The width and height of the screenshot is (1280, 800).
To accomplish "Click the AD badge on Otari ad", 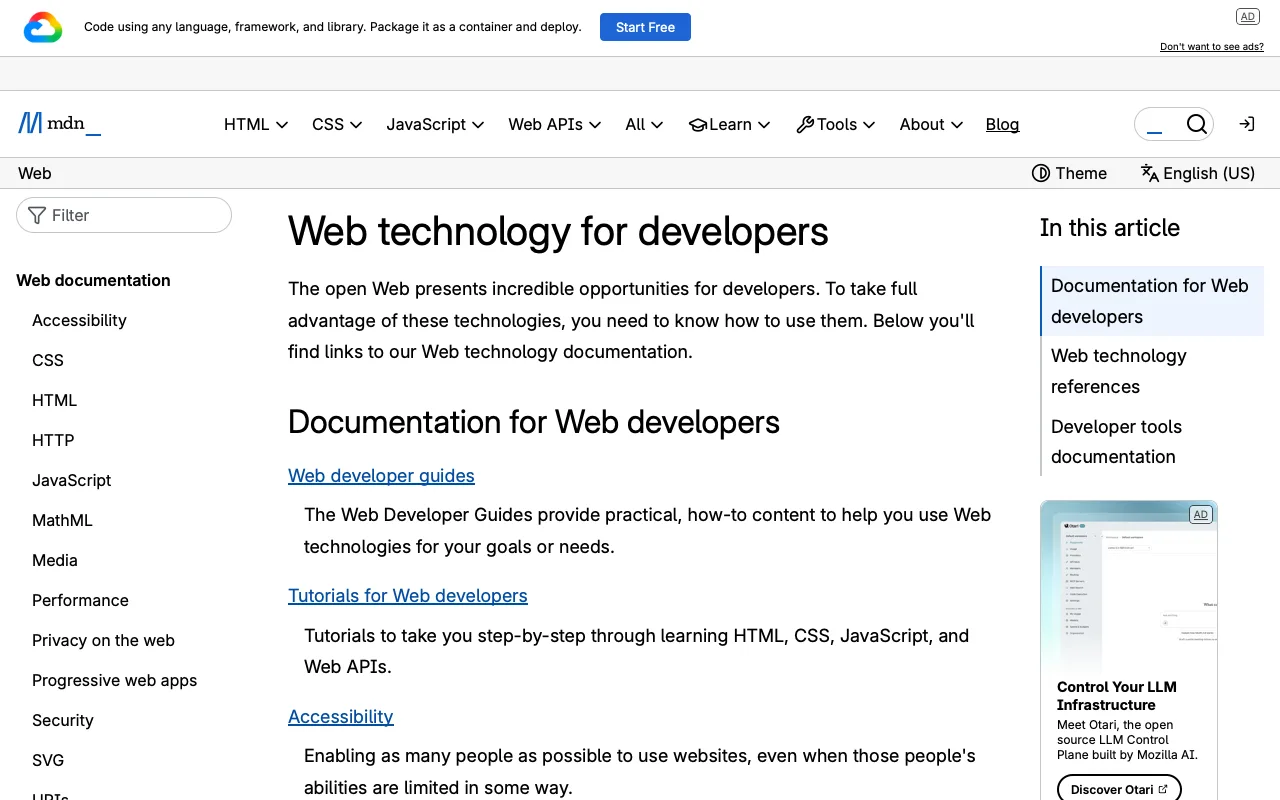I will point(1200,514).
